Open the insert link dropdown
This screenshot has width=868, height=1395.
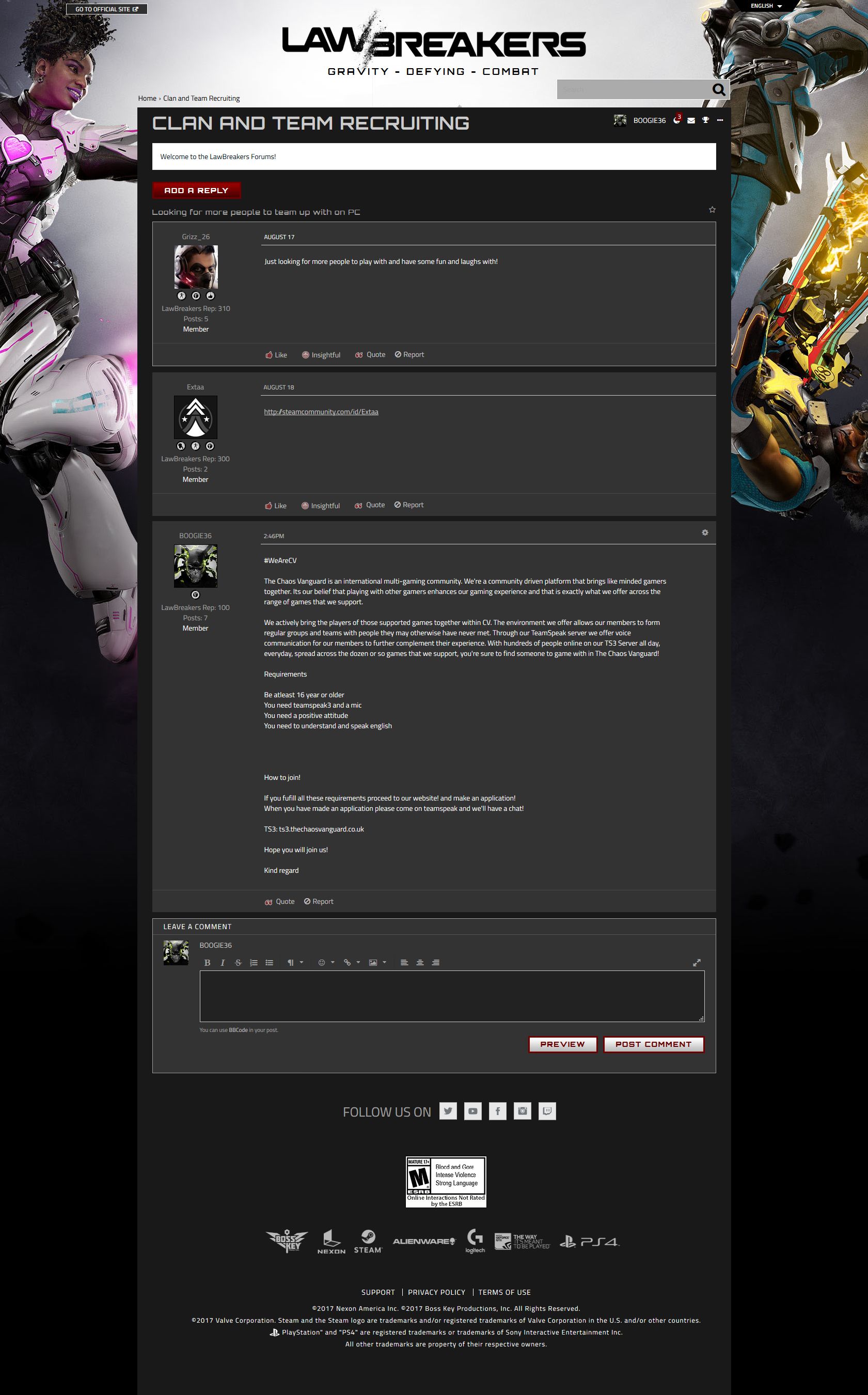tap(351, 963)
